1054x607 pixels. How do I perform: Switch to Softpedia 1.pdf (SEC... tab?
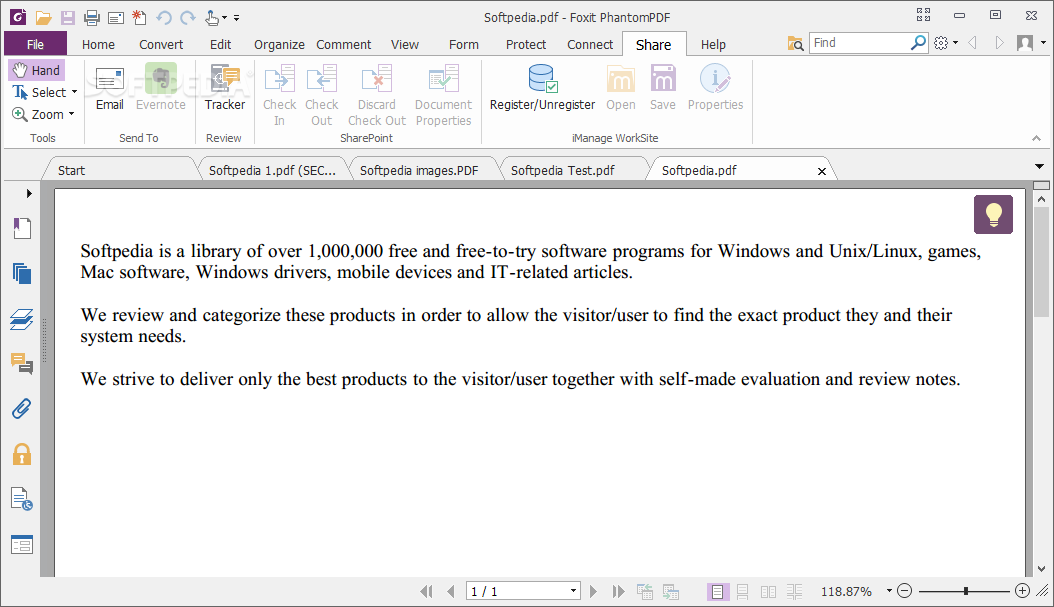click(272, 171)
